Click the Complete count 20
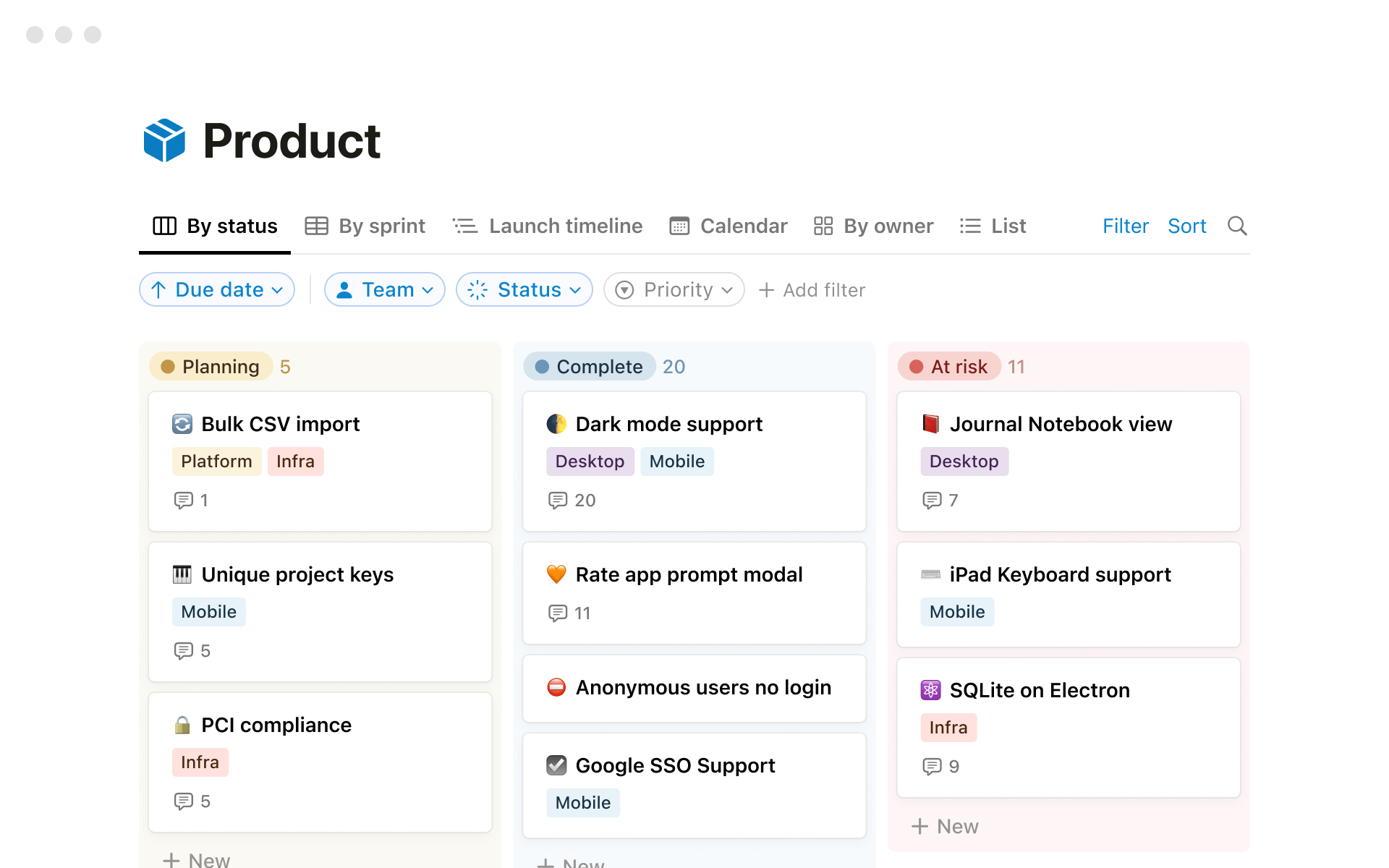Screen dimensions: 1389x868 point(674,367)
